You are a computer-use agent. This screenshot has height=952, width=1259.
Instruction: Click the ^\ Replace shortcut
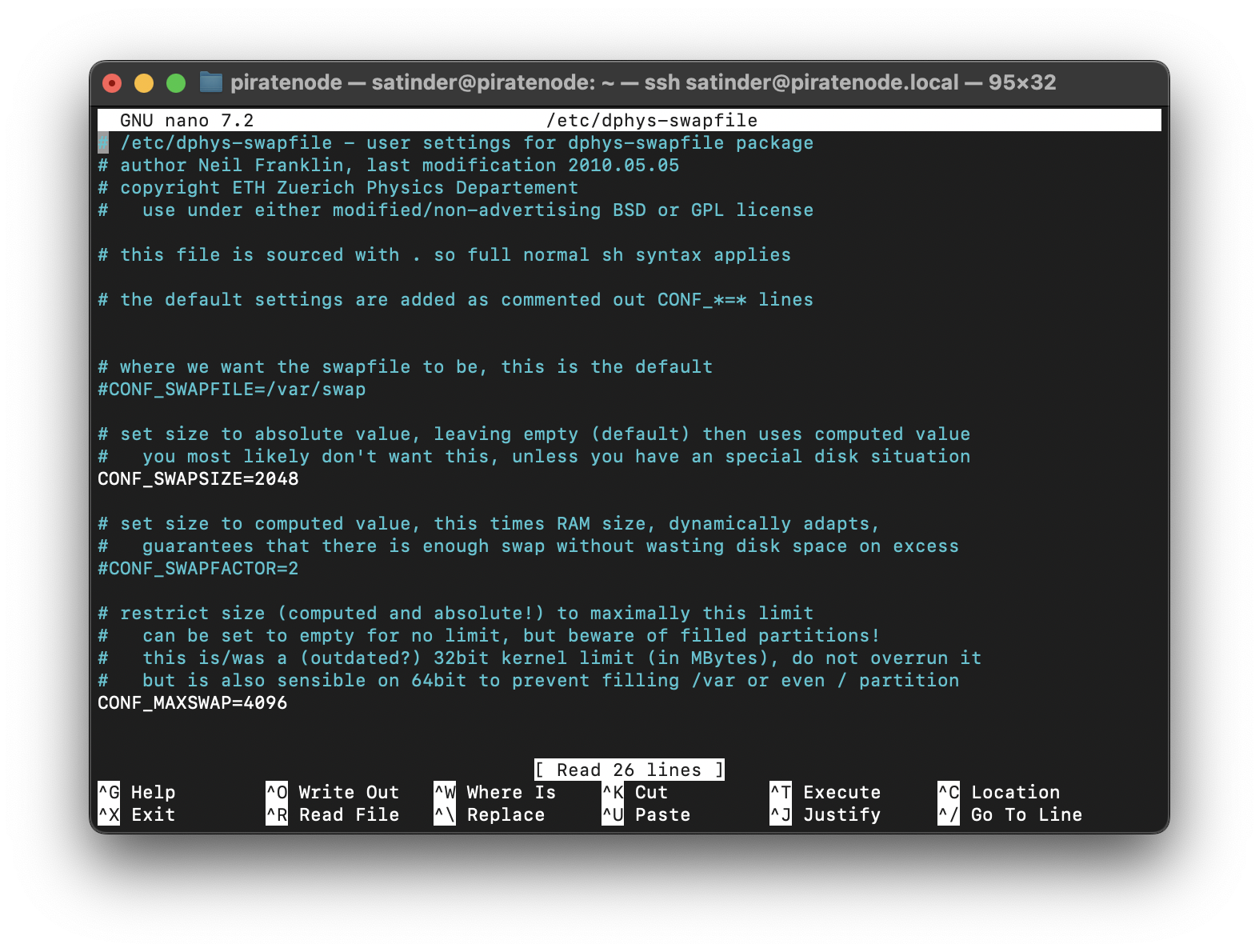pyautogui.click(x=490, y=814)
